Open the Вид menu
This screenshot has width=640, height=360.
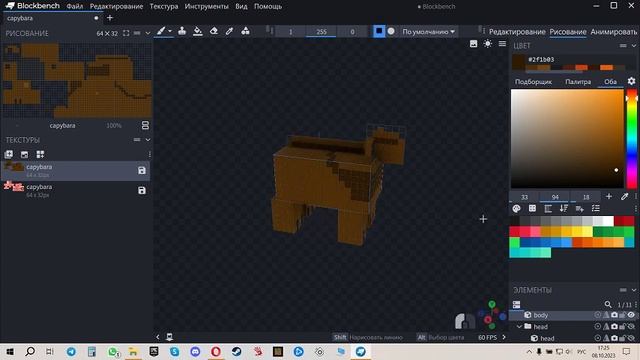(x=241, y=7)
